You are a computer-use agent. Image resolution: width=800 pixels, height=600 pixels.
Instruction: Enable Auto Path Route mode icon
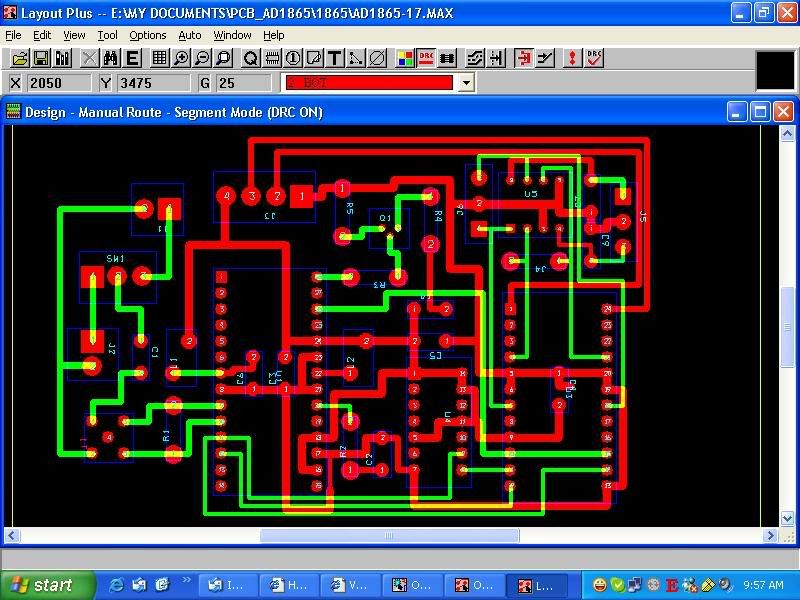474,58
